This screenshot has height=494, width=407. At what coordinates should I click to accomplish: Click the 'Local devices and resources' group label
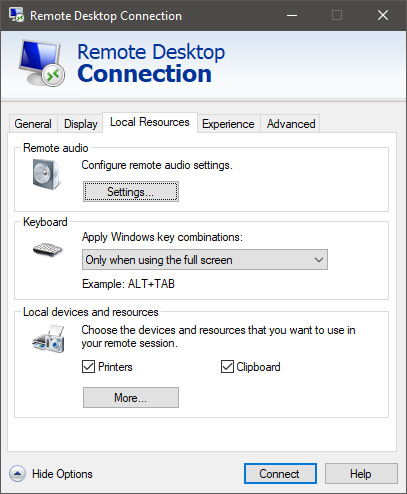coord(91,312)
